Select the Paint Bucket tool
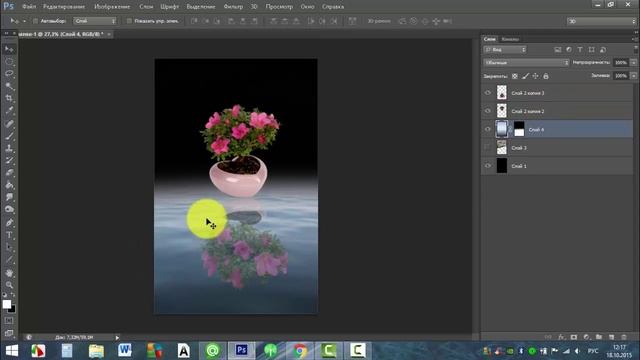The width and height of the screenshot is (640, 360). point(9,185)
